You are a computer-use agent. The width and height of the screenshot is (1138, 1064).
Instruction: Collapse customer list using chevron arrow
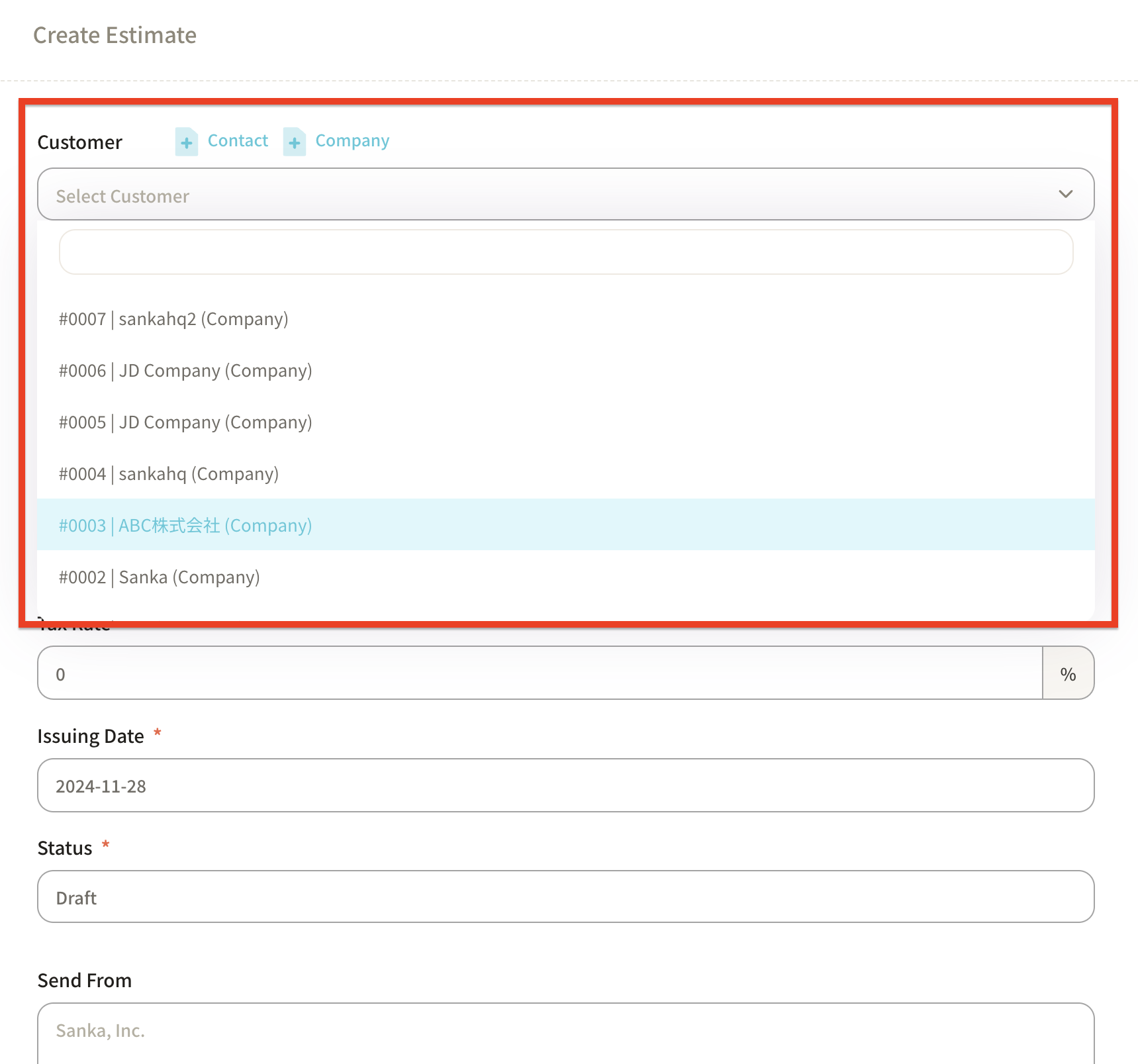coord(1065,195)
